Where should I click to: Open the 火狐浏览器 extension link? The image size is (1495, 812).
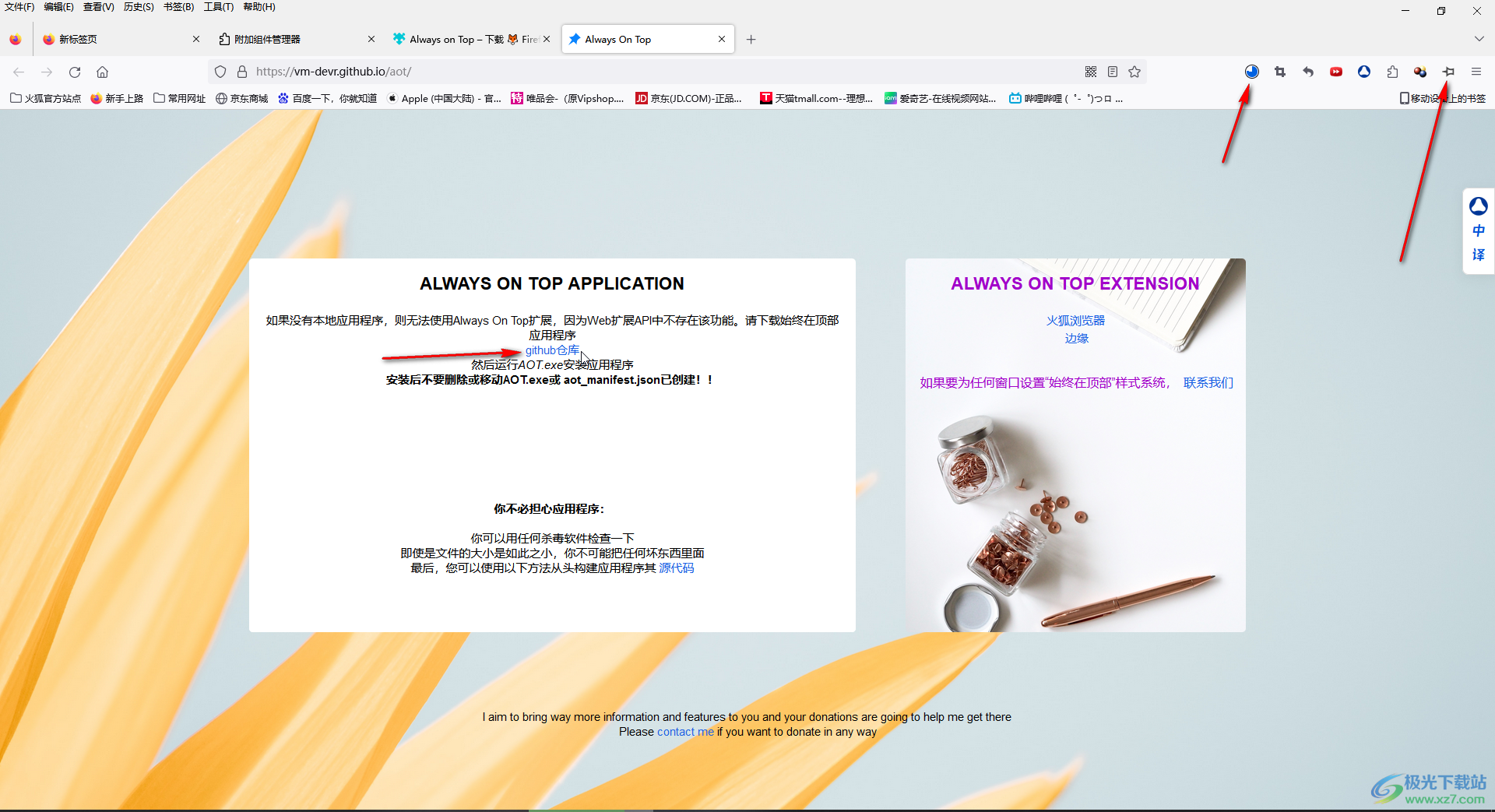1075,321
